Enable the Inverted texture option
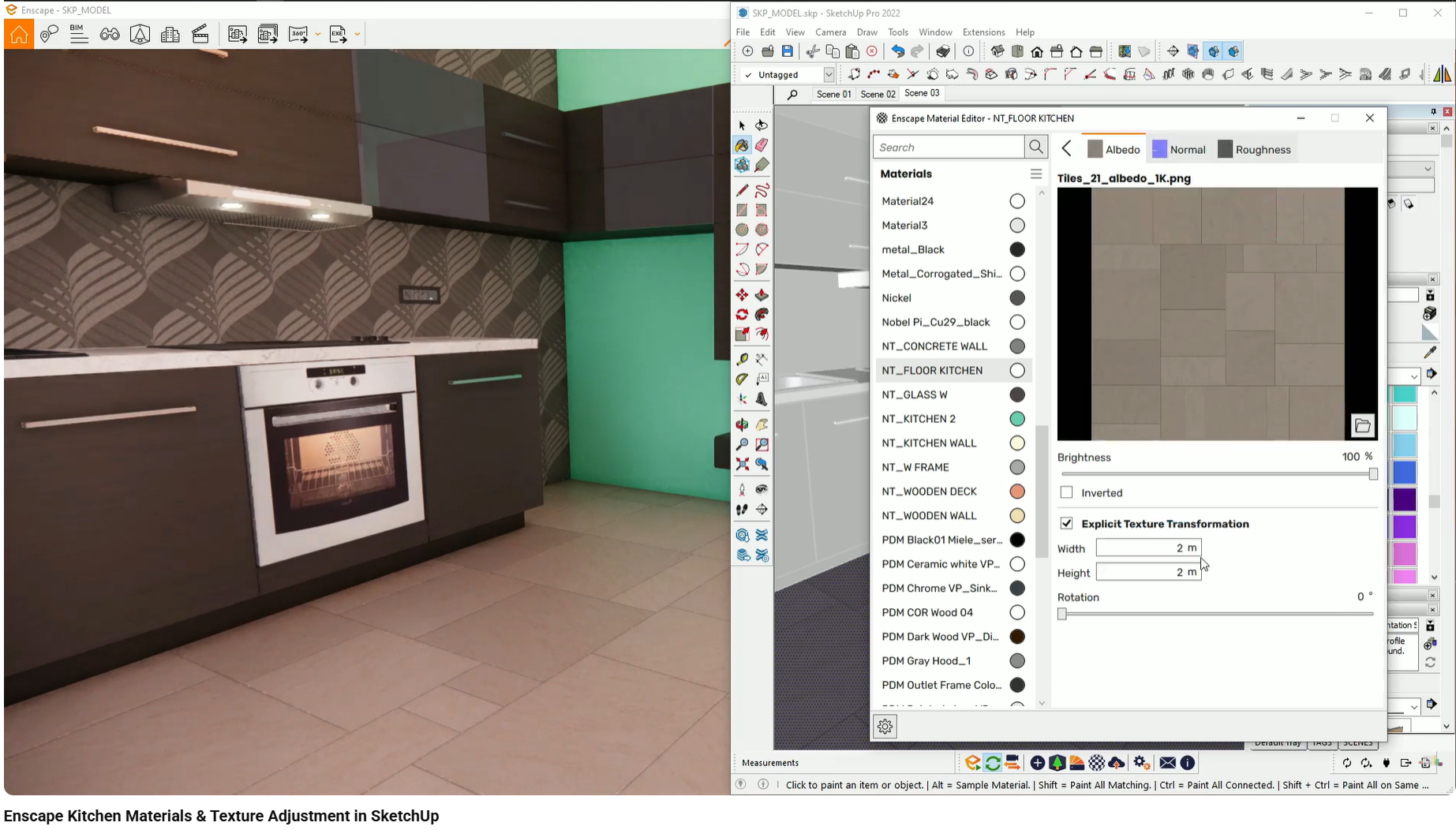This screenshot has height=830, width=1456. point(1067,492)
